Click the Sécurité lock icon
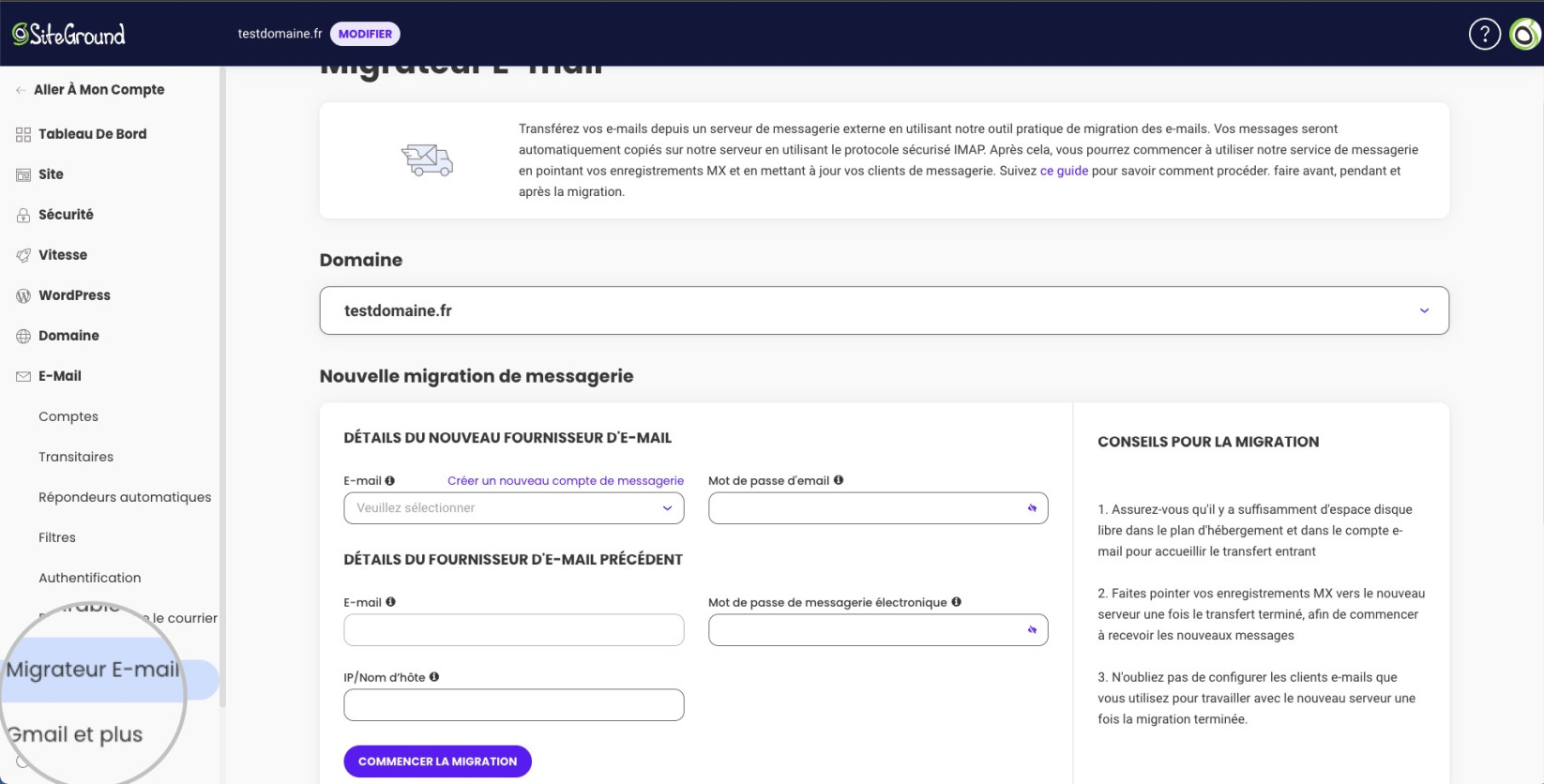Viewport: 1544px width, 784px height. click(x=23, y=216)
